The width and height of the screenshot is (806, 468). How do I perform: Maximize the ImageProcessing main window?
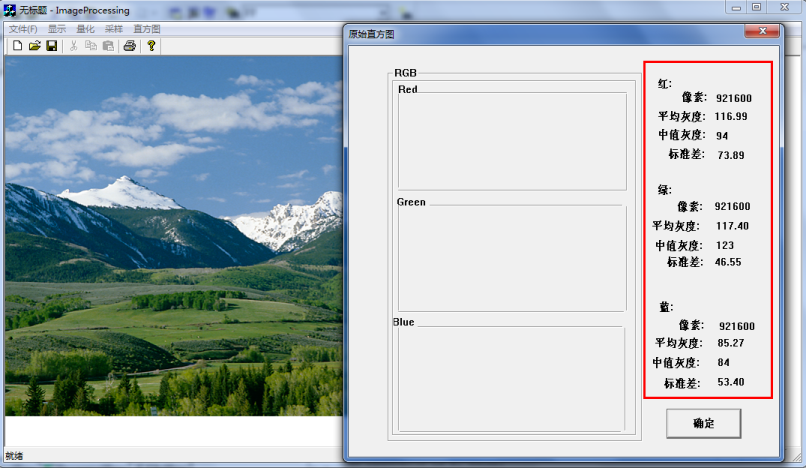[x=757, y=7]
